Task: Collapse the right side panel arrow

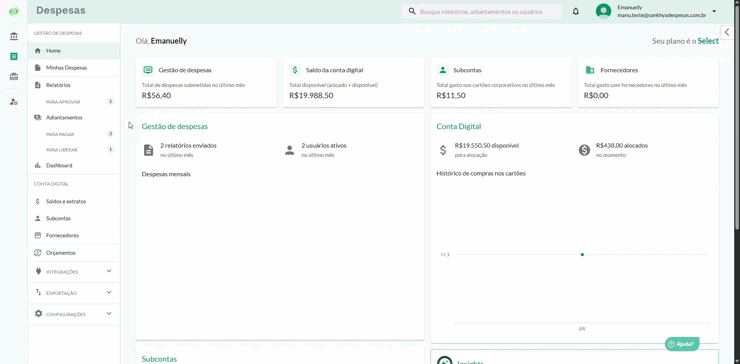Action: [x=727, y=32]
